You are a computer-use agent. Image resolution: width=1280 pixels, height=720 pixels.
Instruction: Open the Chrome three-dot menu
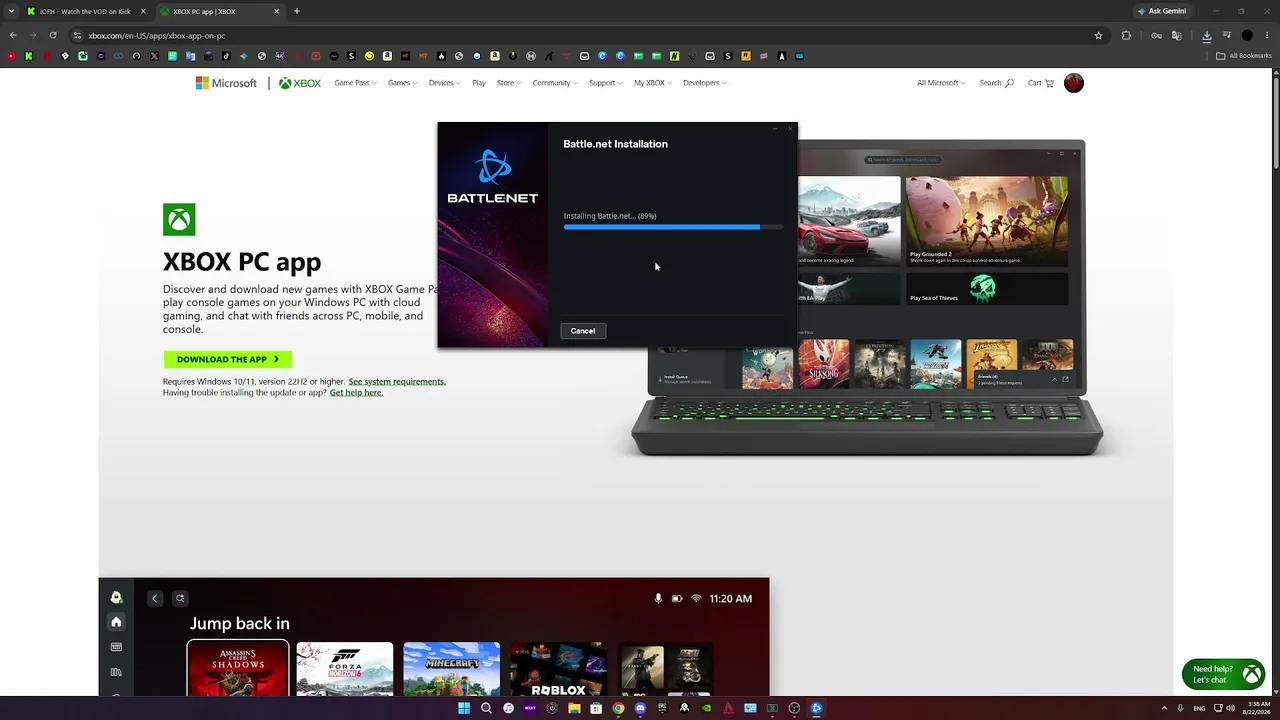coord(1267,35)
